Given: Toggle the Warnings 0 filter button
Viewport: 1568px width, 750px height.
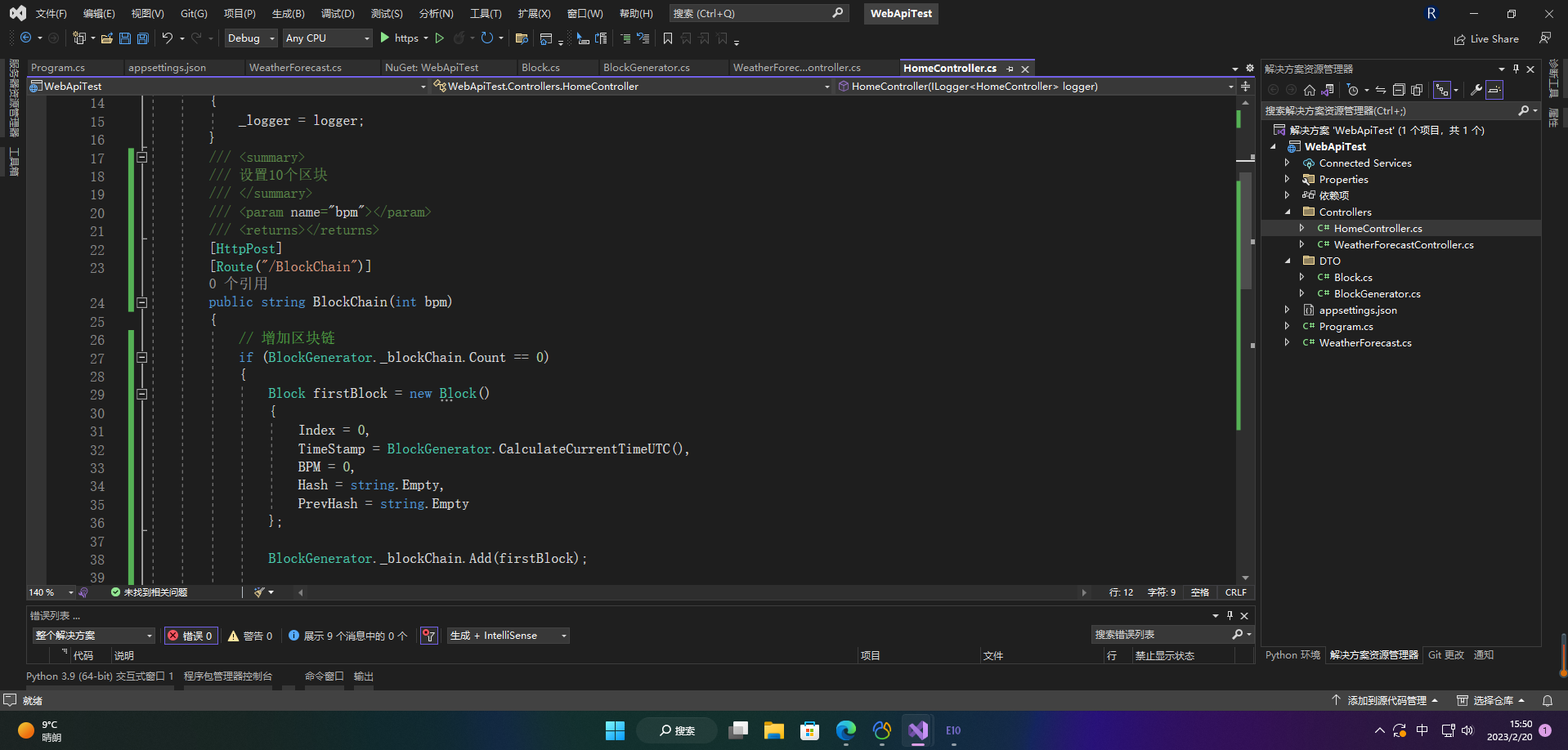Looking at the screenshot, I should click(250, 636).
